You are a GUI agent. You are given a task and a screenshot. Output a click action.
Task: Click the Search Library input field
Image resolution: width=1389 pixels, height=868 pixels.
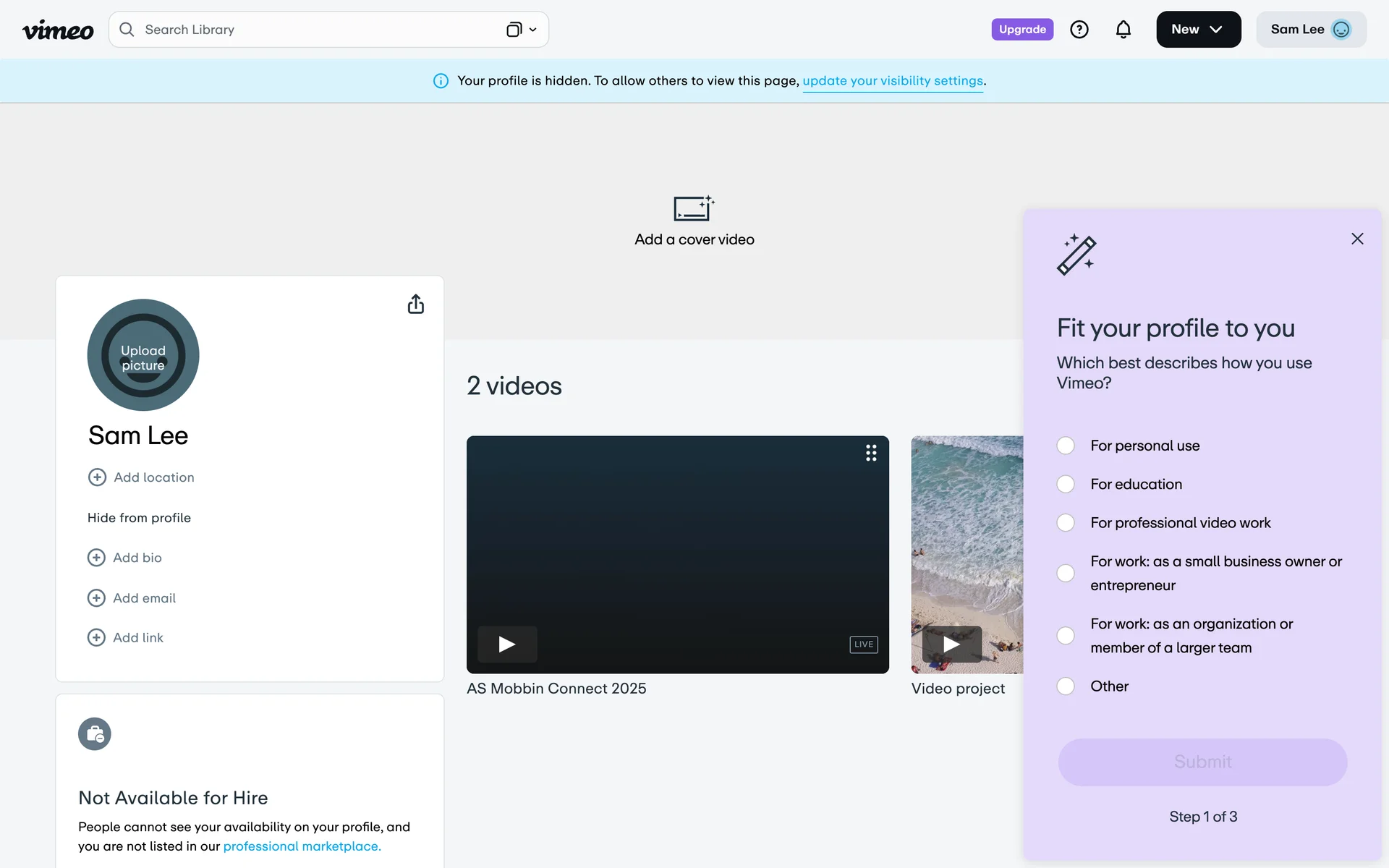coord(311,30)
